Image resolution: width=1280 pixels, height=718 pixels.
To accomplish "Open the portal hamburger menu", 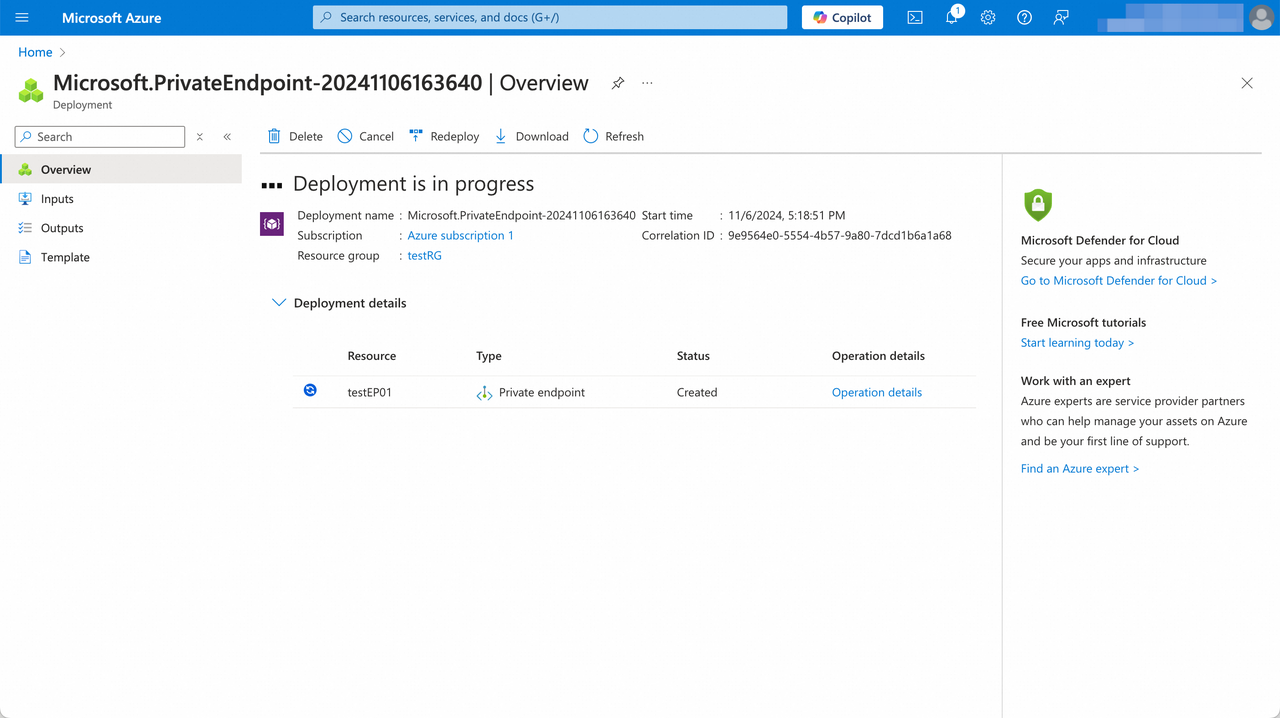I will point(21,17).
